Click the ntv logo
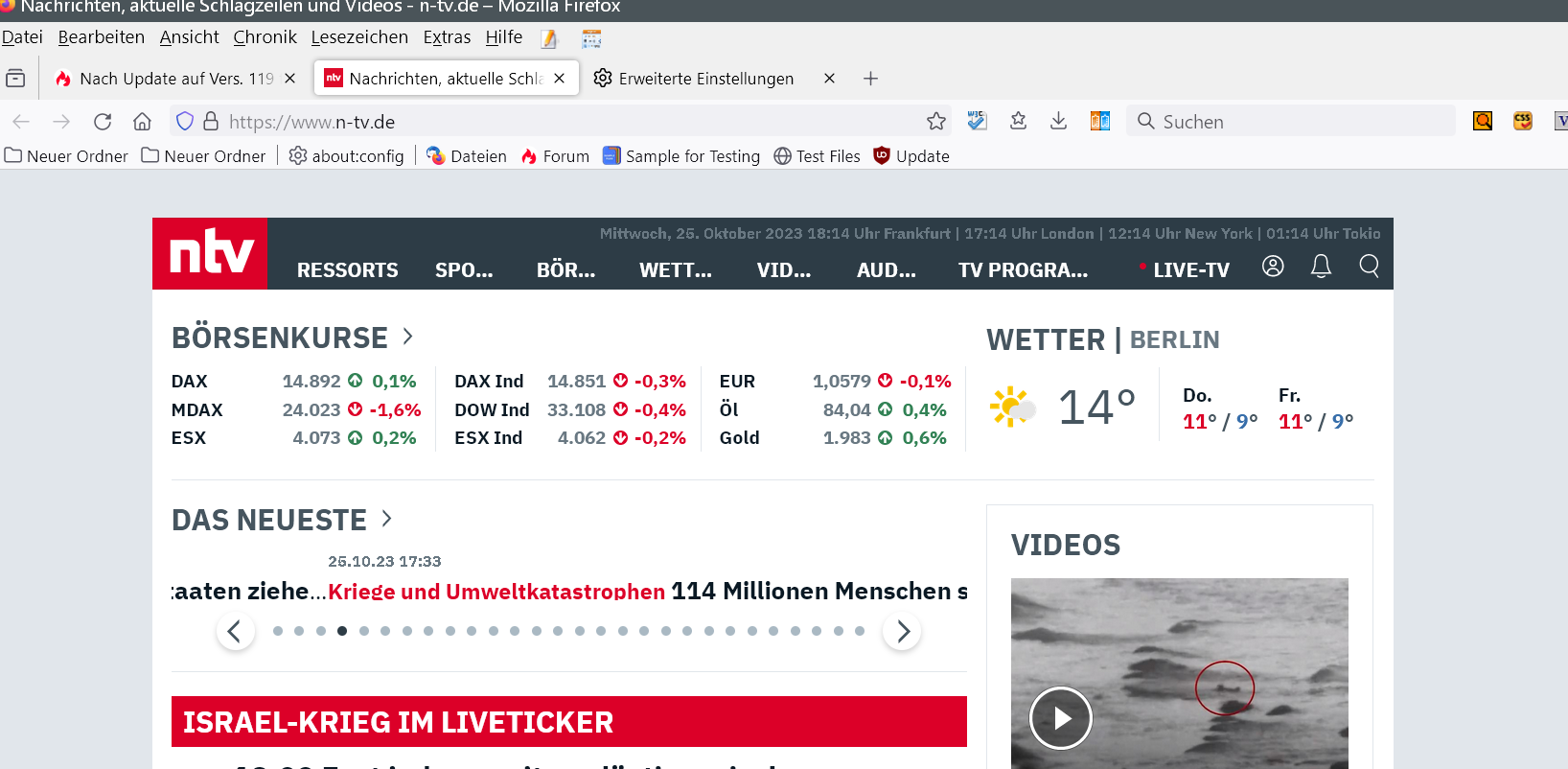Image resolution: width=1568 pixels, height=769 pixels. click(x=210, y=253)
